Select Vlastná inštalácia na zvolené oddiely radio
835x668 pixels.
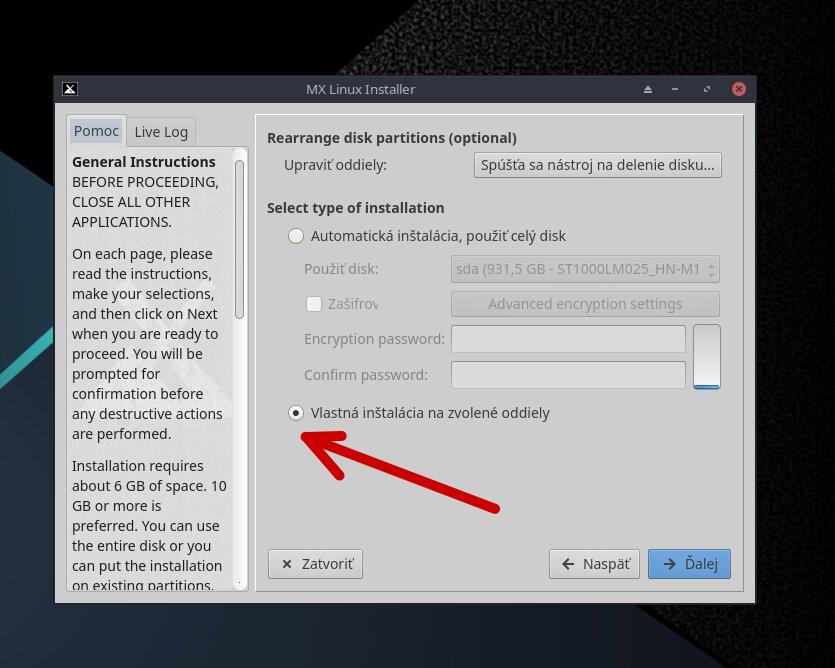[x=296, y=413]
